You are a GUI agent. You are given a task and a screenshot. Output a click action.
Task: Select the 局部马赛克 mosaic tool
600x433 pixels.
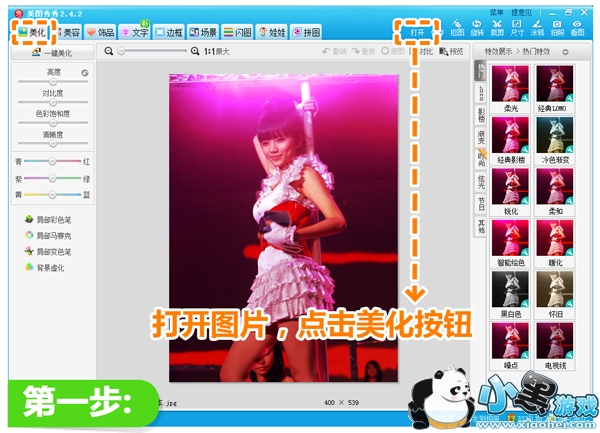[x=48, y=236]
